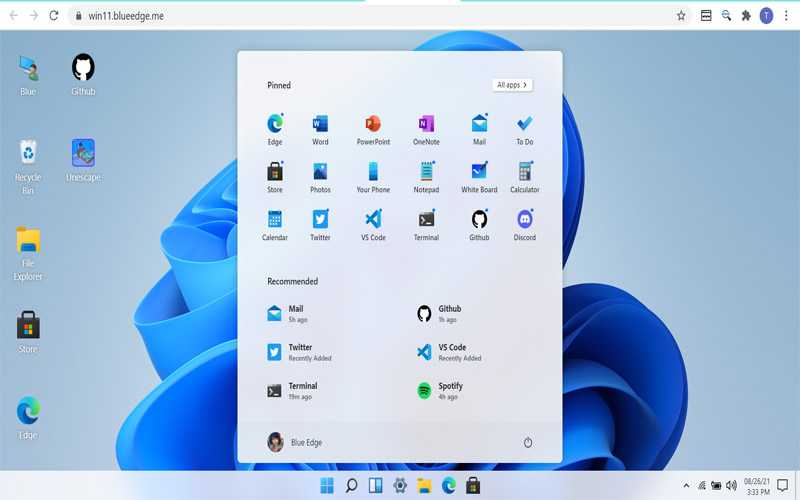The image size is (800, 500).
Task: Open the browser three-dot menu
Action: (x=786, y=16)
